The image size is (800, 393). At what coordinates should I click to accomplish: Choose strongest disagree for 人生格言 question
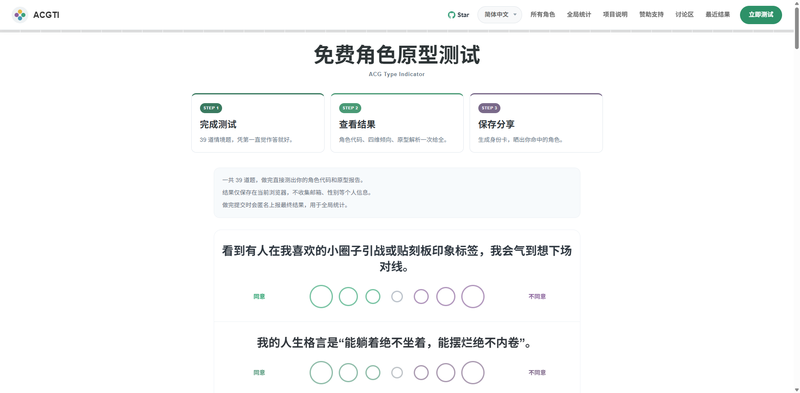pos(472,373)
